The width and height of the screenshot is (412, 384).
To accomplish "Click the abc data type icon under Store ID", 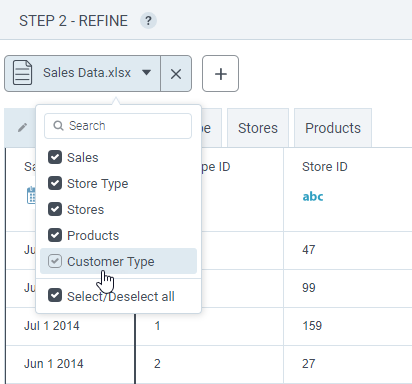I will (313, 196).
